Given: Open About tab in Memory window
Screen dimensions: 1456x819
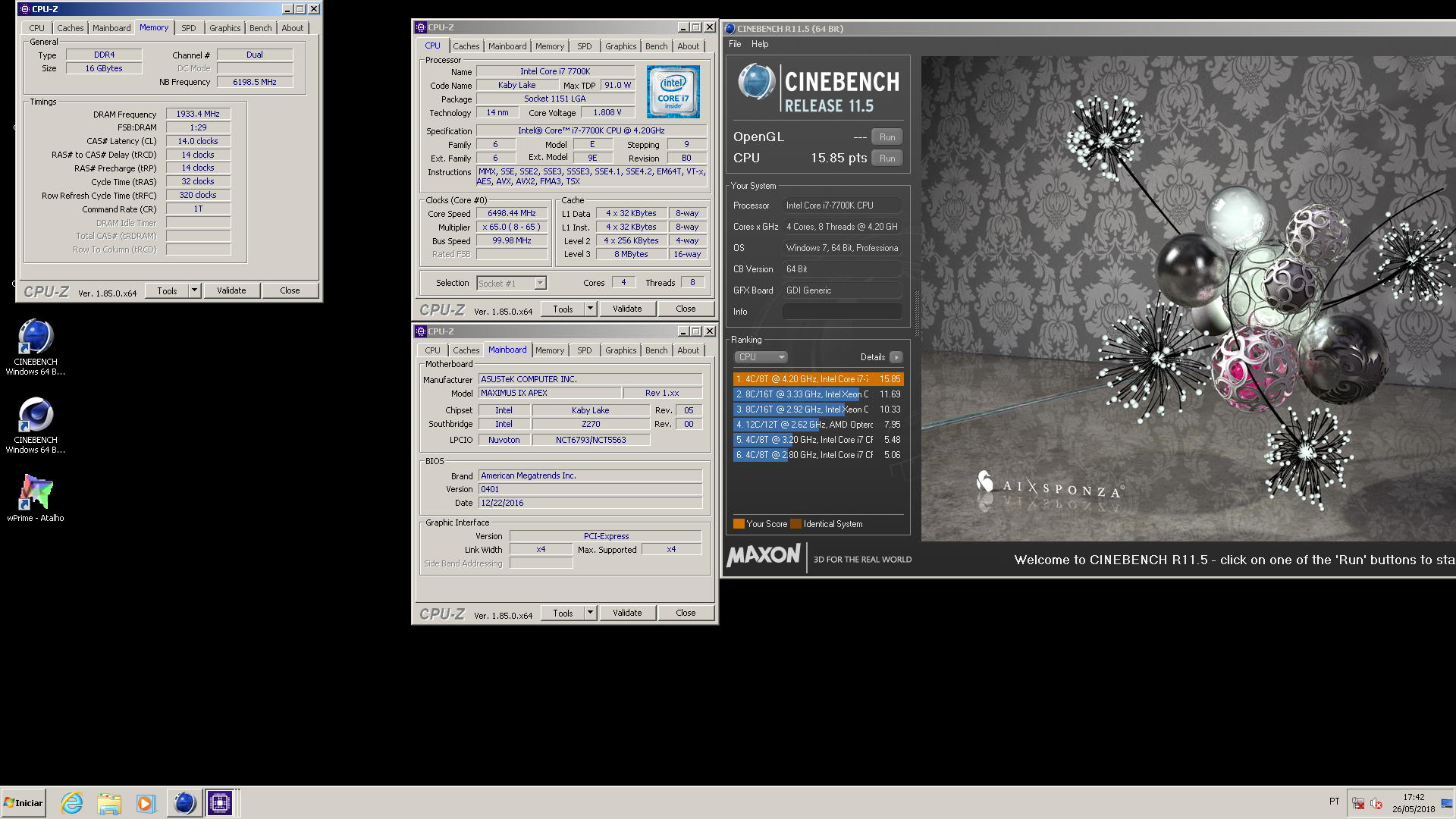Looking at the screenshot, I should [x=293, y=28].
